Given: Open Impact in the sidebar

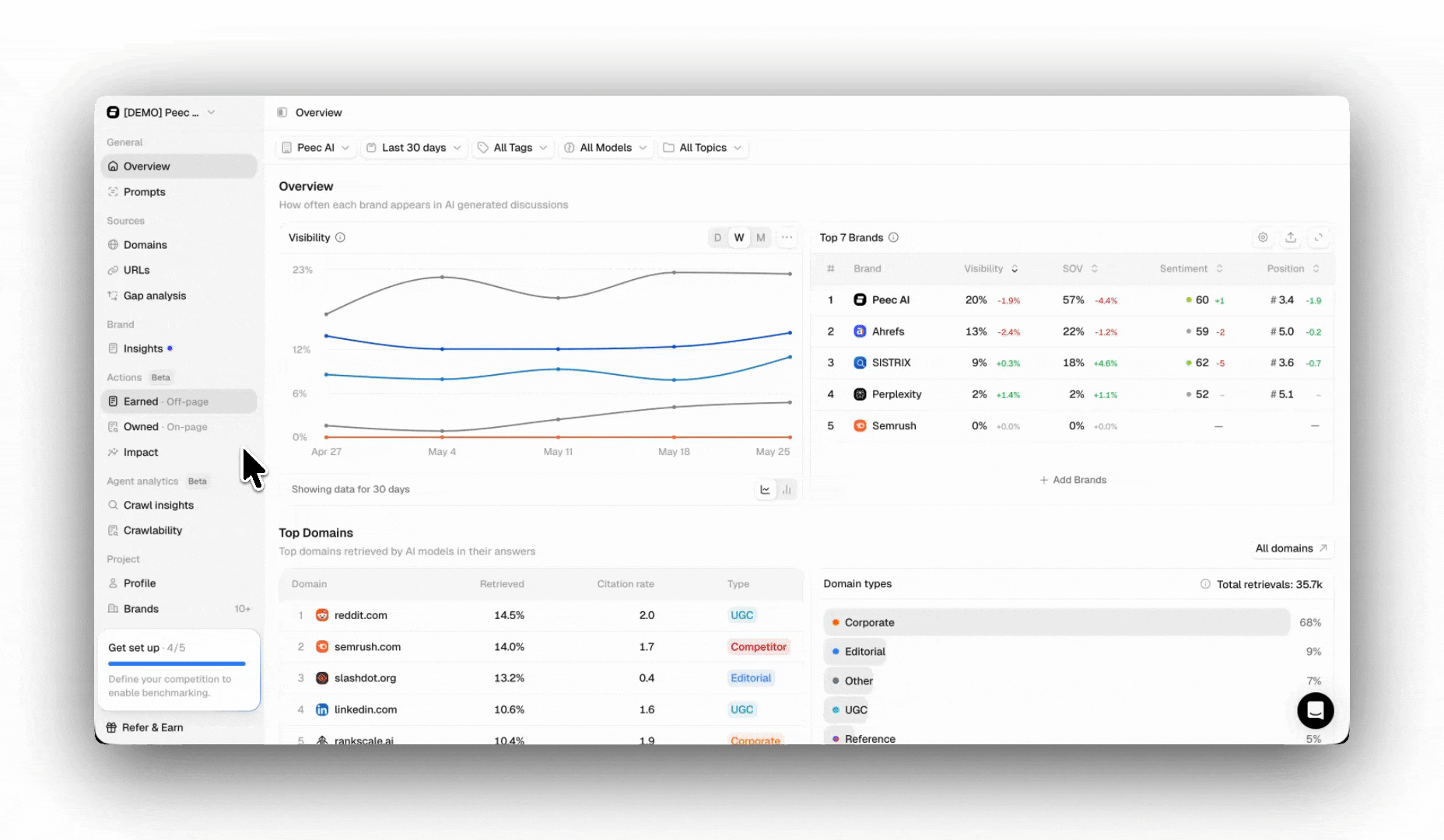Looking at the screenshot, I should tap(179, 452).
